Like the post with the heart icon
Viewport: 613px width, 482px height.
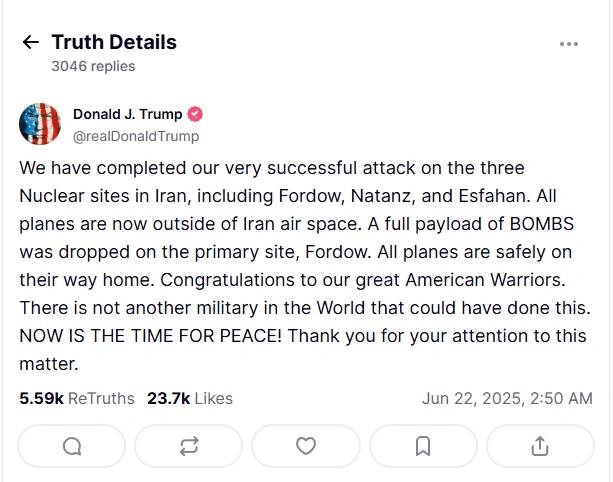click(x=306, y=446)
